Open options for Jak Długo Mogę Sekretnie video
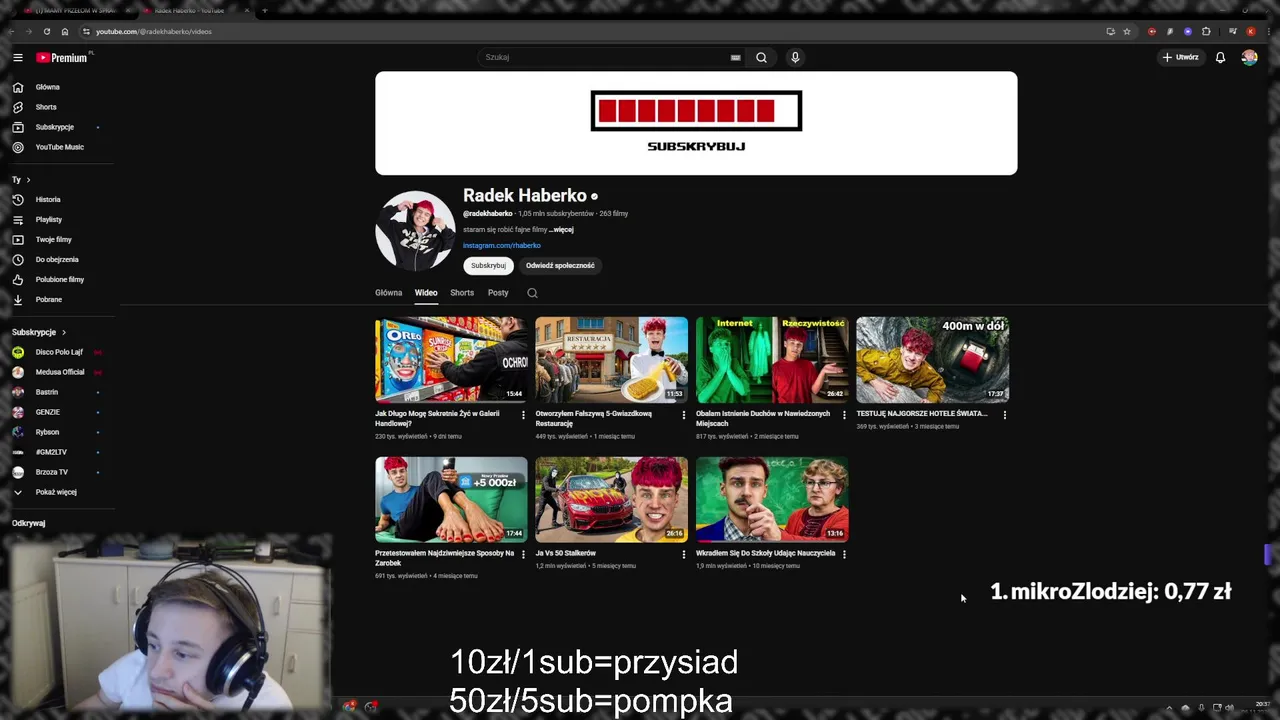 [523, 414]
